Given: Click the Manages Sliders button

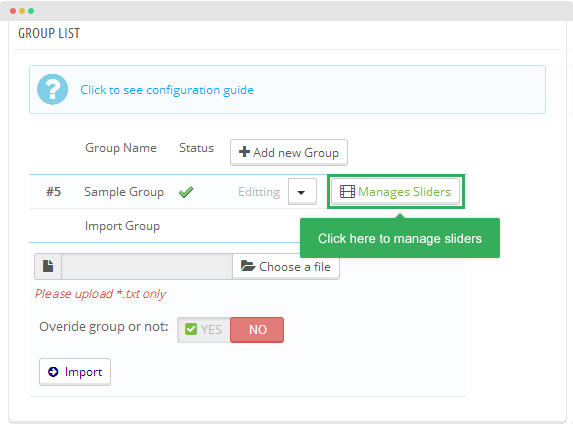Looking at the screenshot, I should 395,191.
